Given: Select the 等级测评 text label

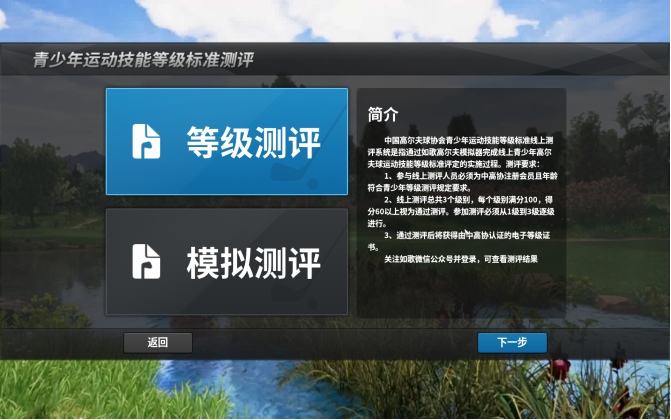Looking at the screenshot, I should pyautogui.click(x=253, y=142).
